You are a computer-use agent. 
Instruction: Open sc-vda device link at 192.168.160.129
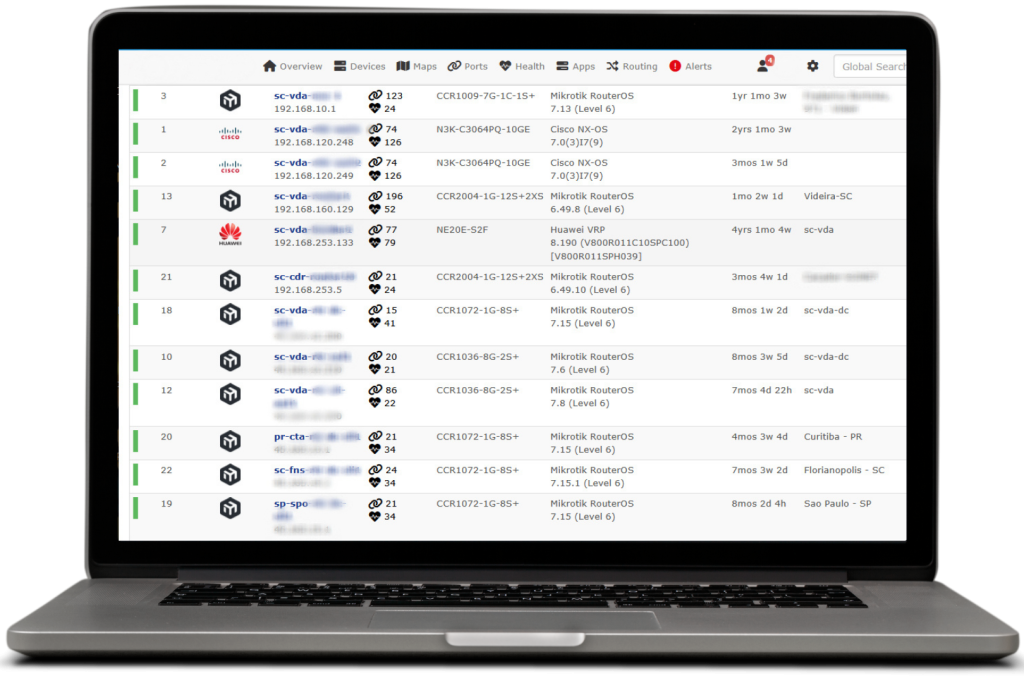pyautogui.click(x=312, y=196)
